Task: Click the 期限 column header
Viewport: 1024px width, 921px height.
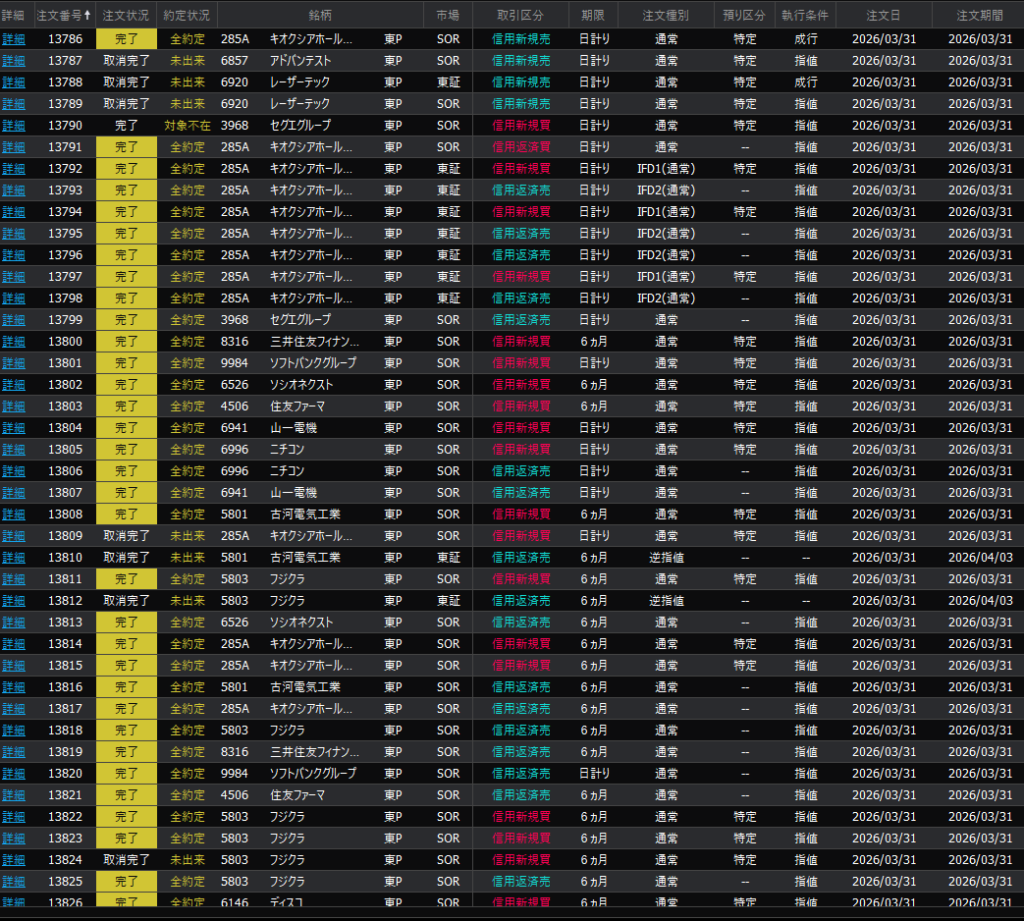Action: (x=593, y=15)
